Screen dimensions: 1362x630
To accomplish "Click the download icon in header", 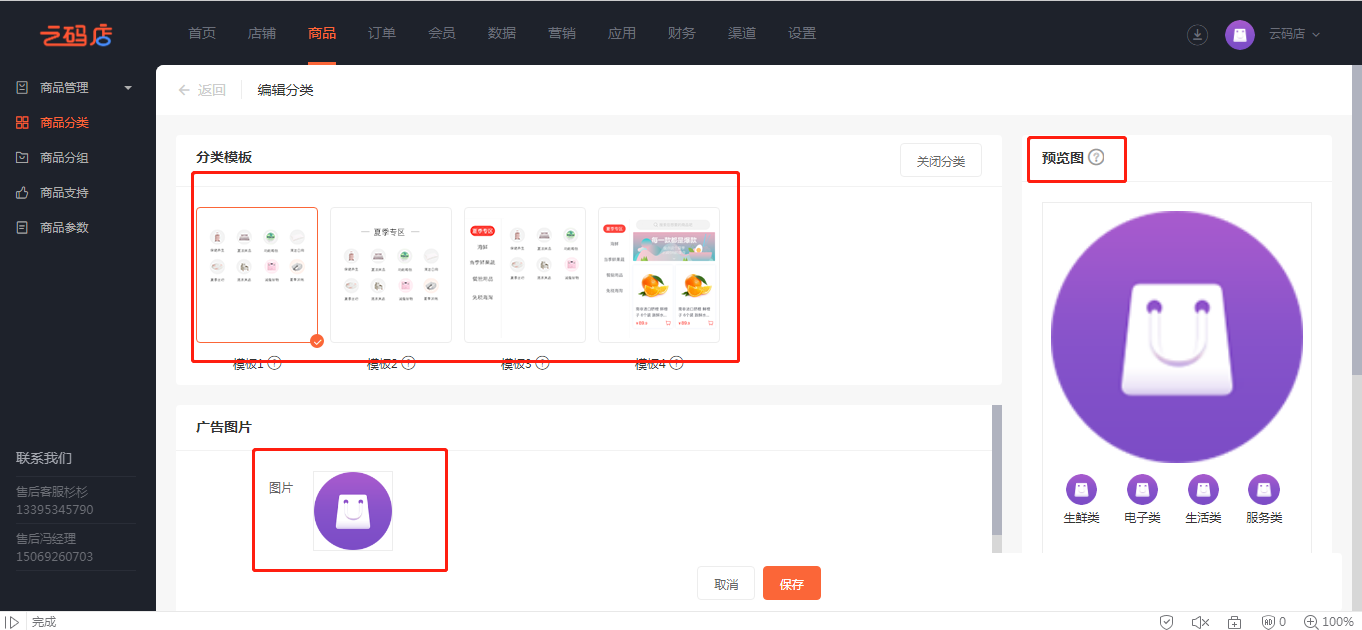I will tap(1197, 34).
